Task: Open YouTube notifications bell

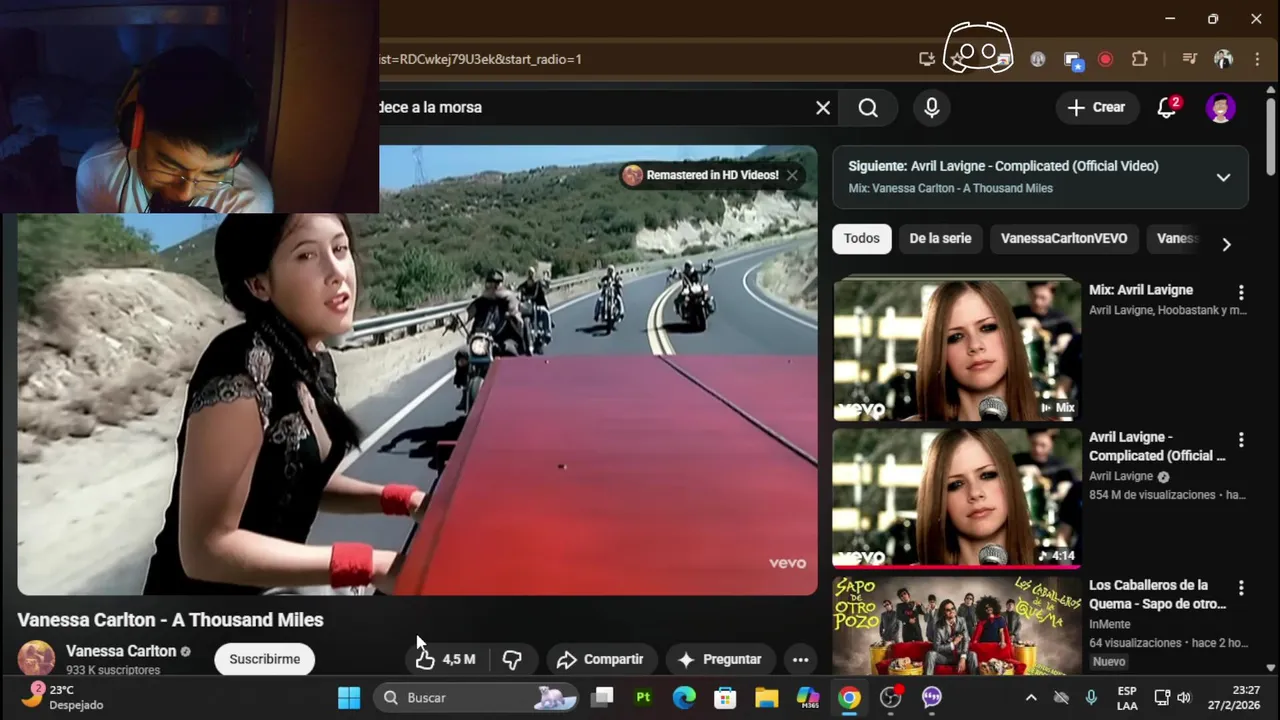Action: (1167, 108)
